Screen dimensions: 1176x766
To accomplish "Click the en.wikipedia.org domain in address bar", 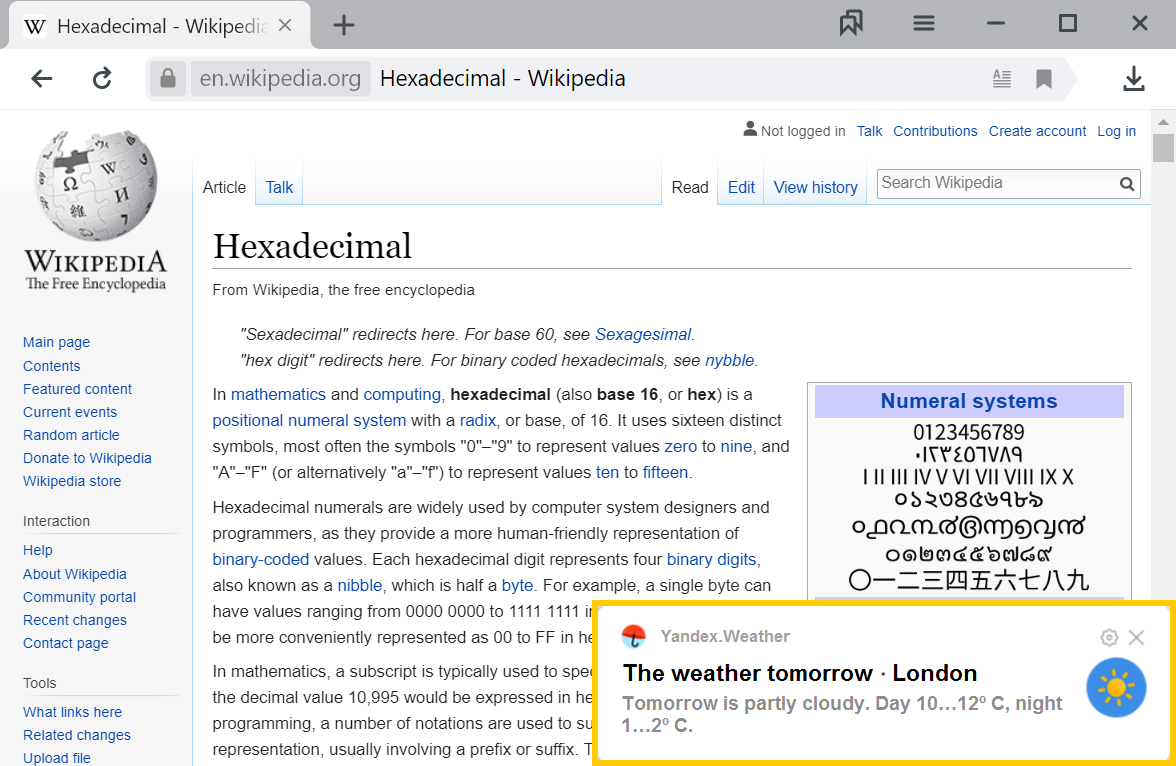I will tap(280, 78).
